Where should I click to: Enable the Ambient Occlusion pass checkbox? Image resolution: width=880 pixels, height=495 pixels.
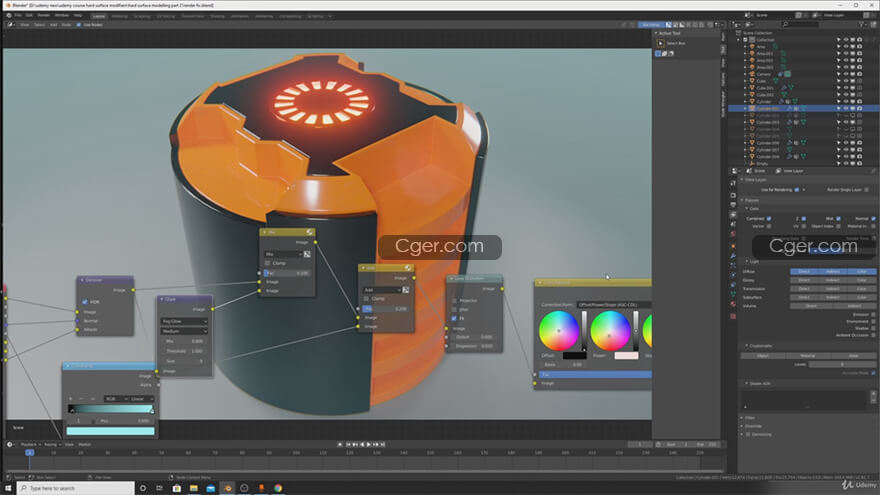(x=873, y=335)
